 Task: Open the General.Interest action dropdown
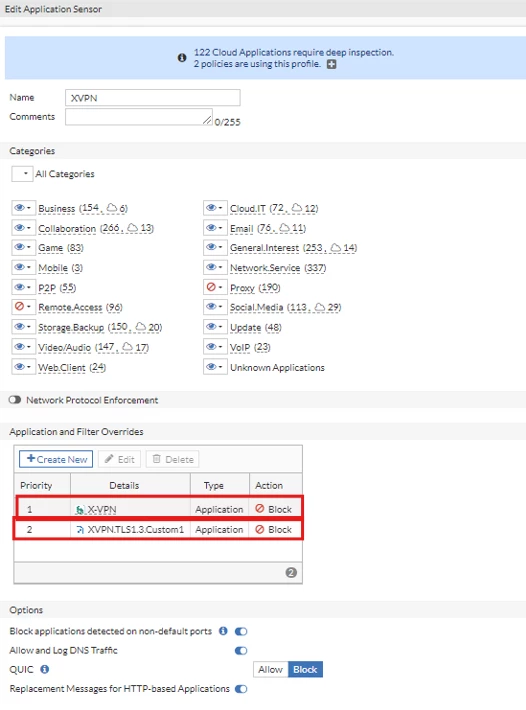point(215,248)
